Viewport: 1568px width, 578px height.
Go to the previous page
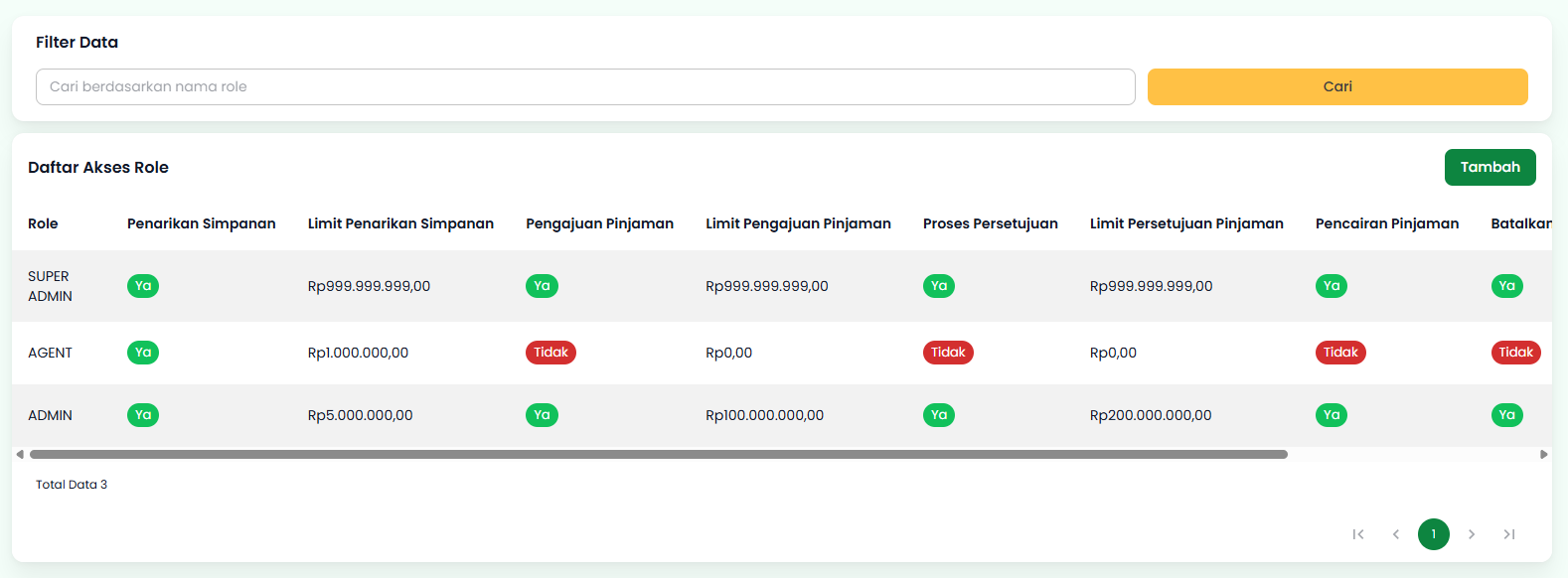pyautogui.click(x=1396, y=534)
